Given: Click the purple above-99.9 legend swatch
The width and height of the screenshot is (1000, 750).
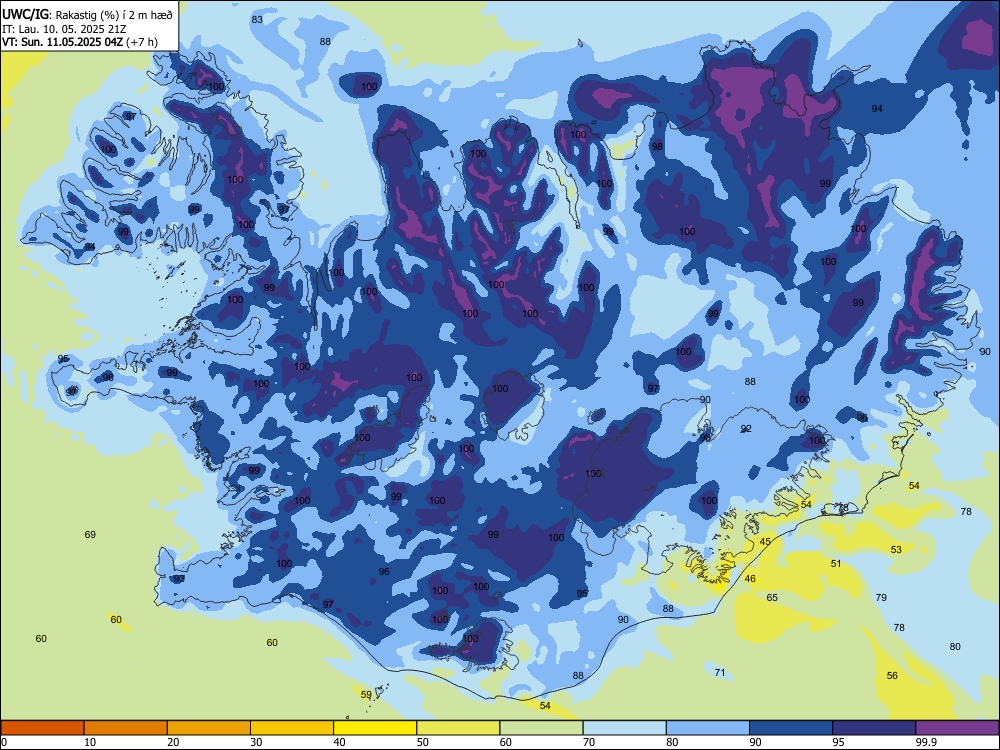Looking at the screenshot, I should [x=957, y=728].
